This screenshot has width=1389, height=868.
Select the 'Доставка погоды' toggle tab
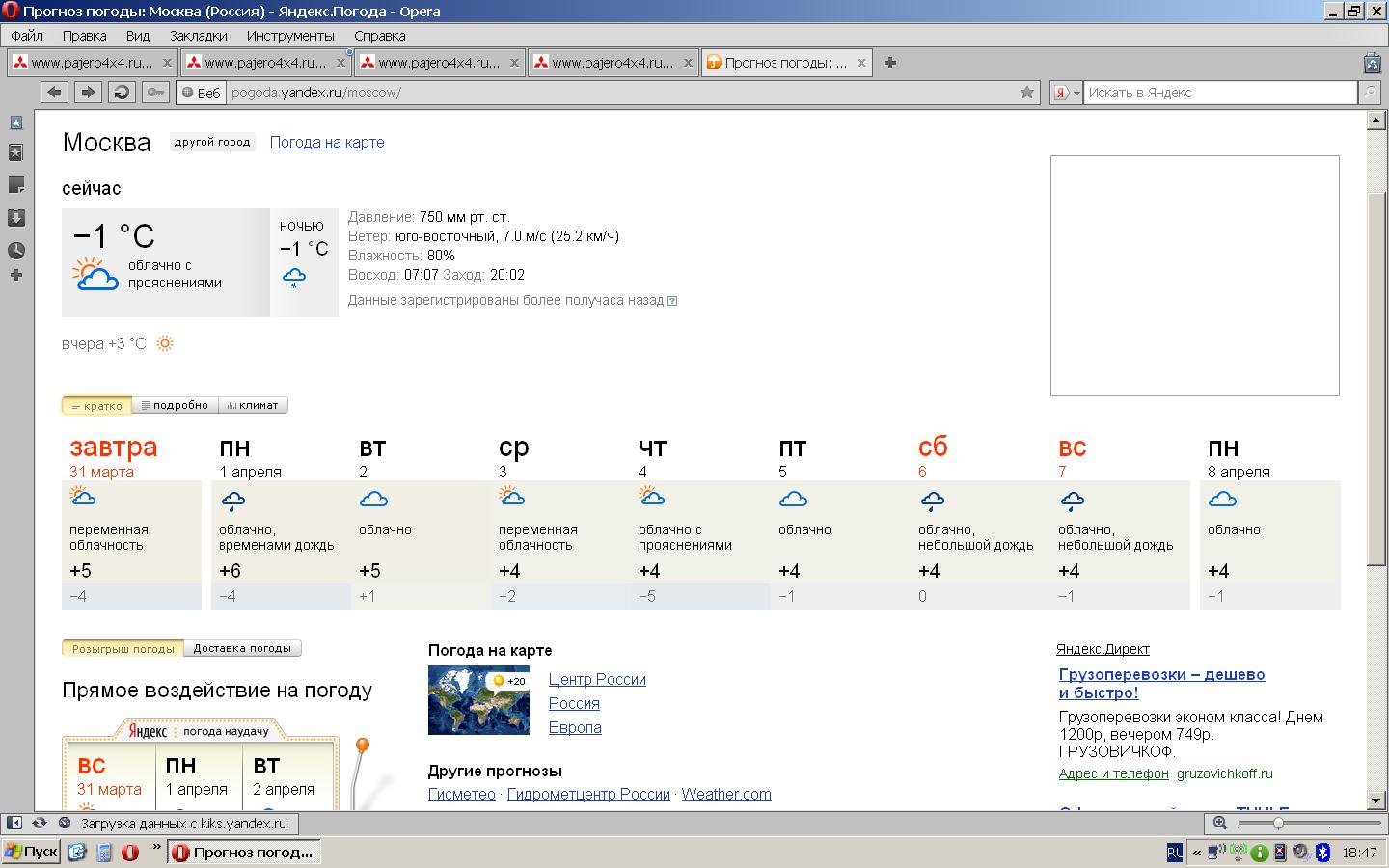point(242,649)
